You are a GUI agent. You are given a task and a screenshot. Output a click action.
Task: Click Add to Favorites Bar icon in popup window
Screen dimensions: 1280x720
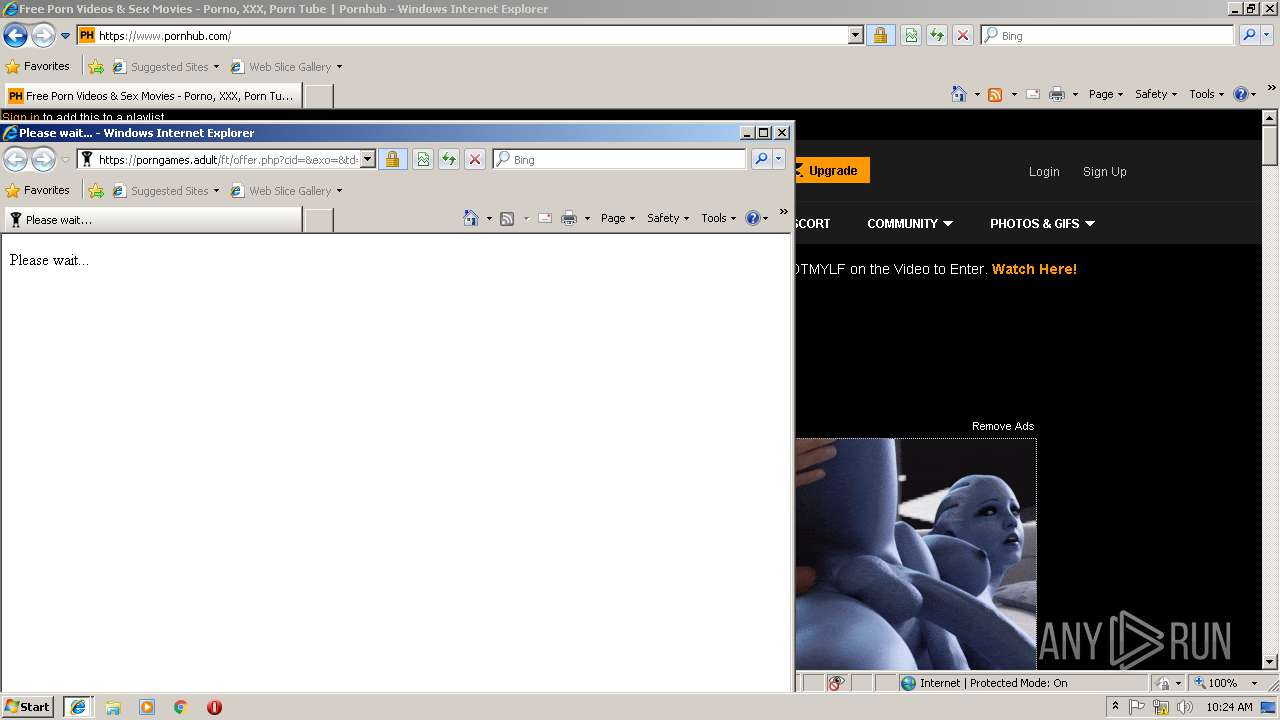pyautogui.click(x=96, y=191)
